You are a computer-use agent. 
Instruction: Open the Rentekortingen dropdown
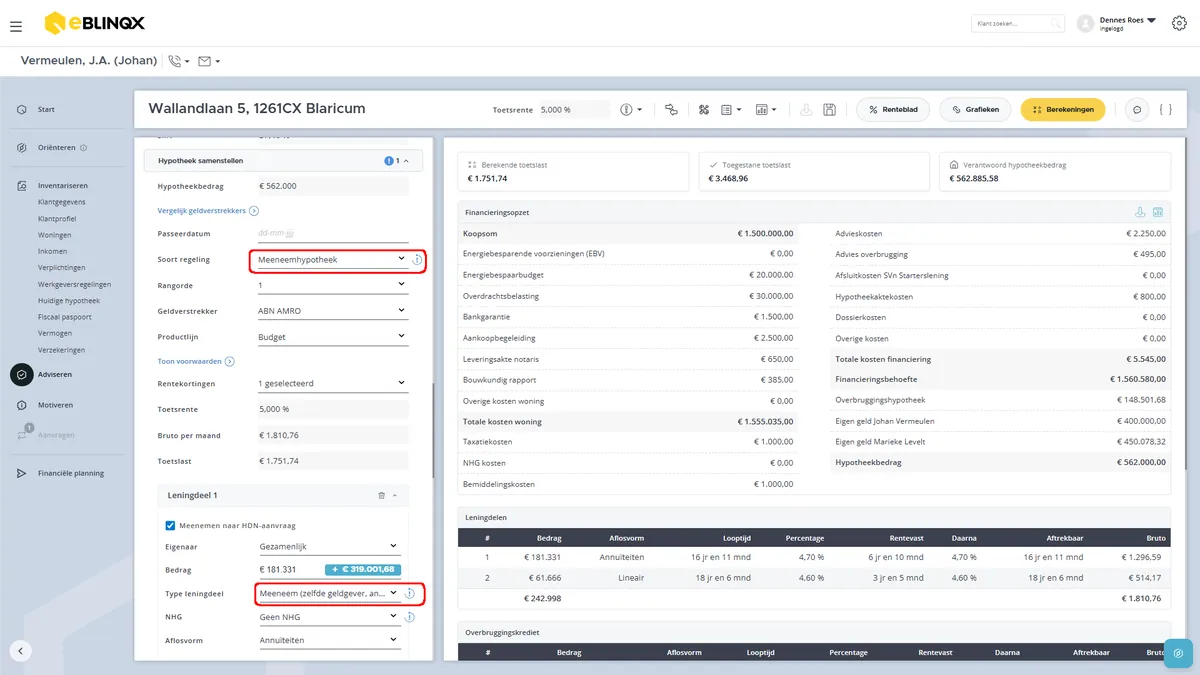[x=331, y=383]
